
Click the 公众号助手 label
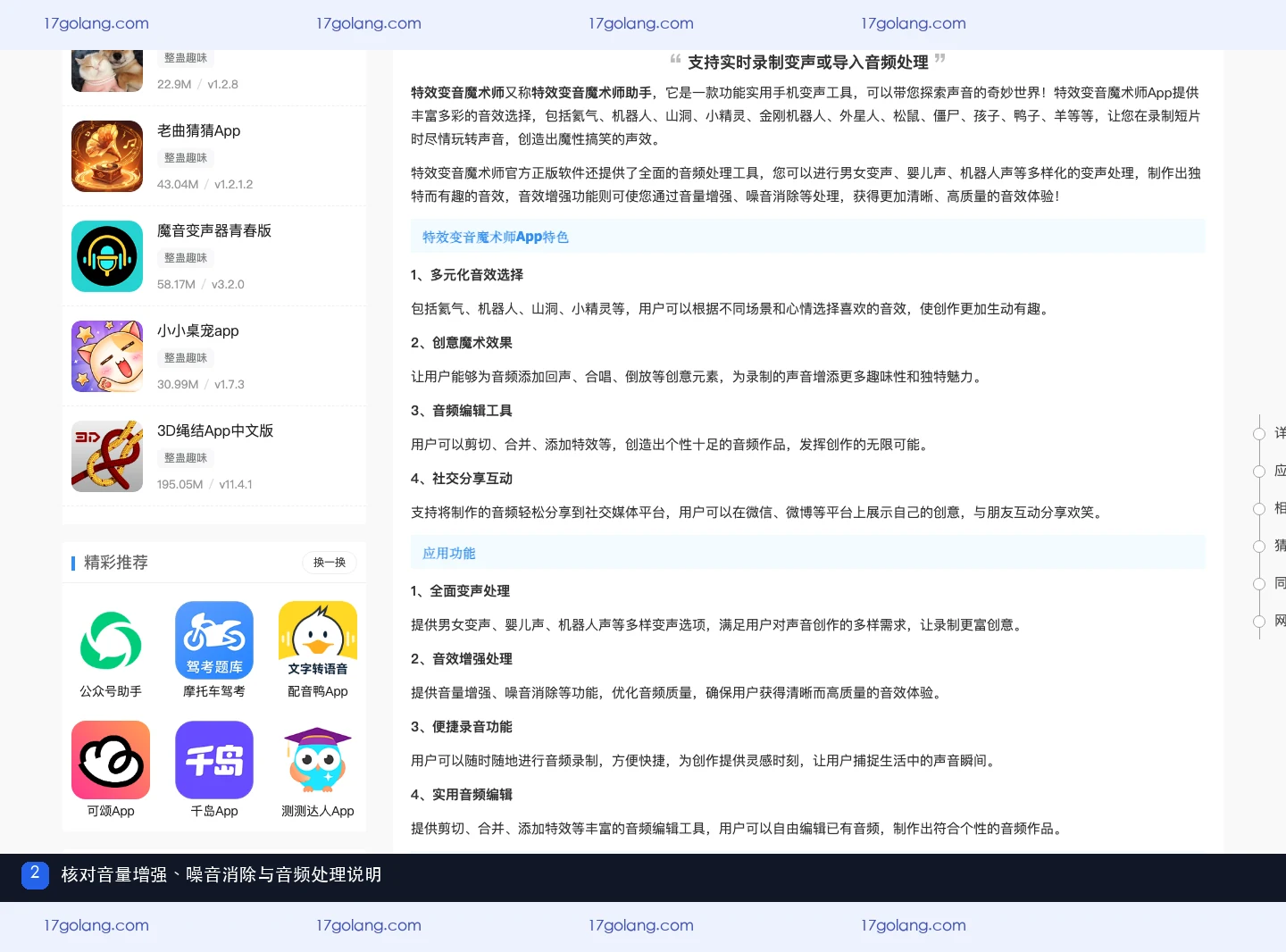[x=111, y=691]
